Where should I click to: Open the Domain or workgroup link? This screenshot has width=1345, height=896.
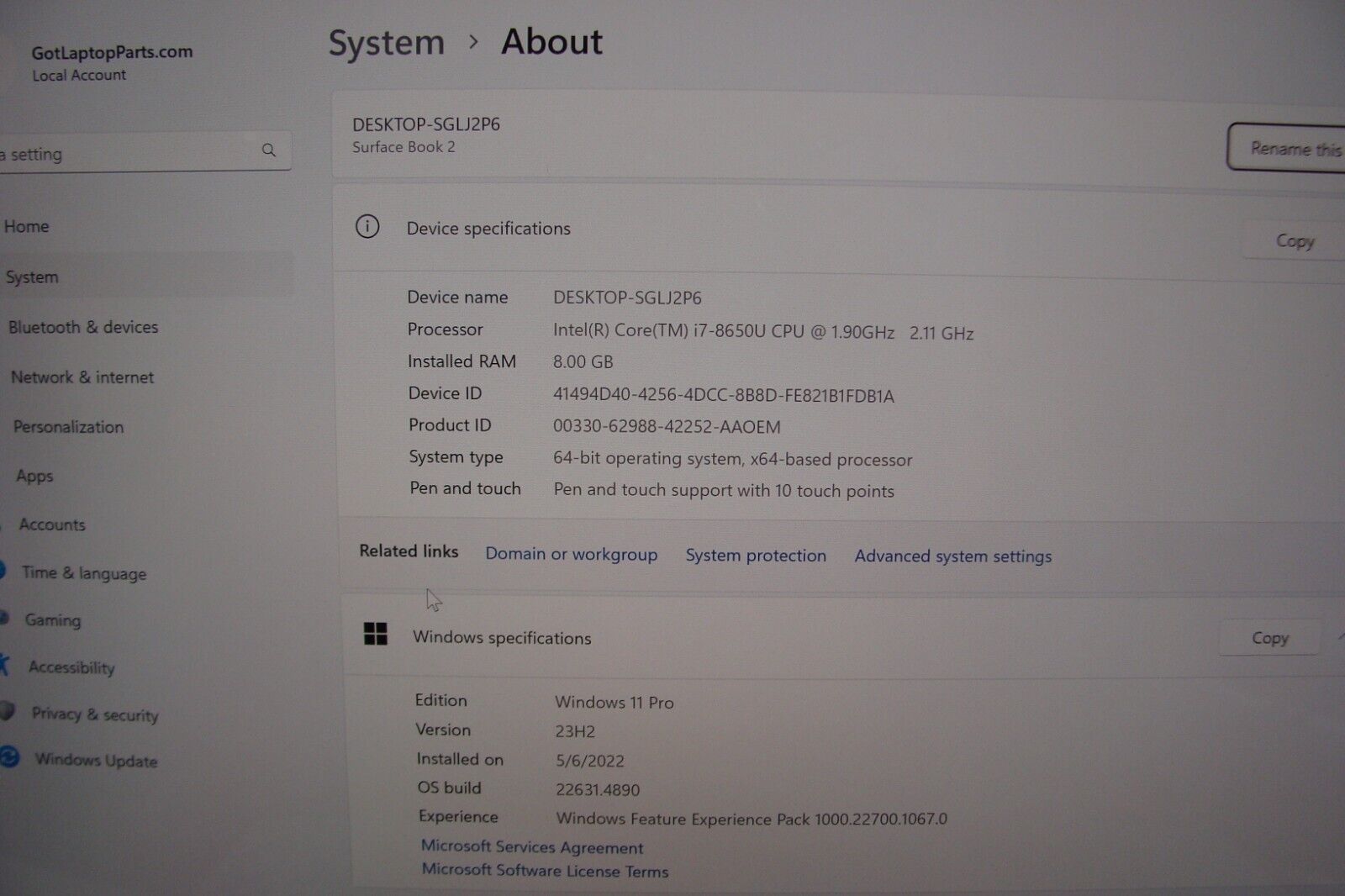pos(571,555)
